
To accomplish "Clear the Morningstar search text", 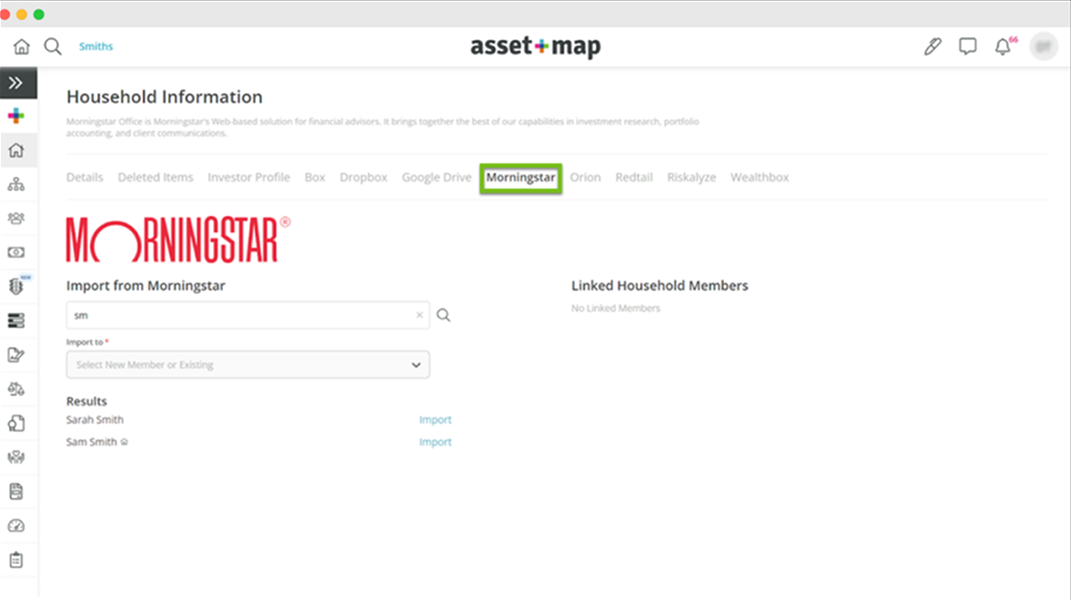I will 419,315.
